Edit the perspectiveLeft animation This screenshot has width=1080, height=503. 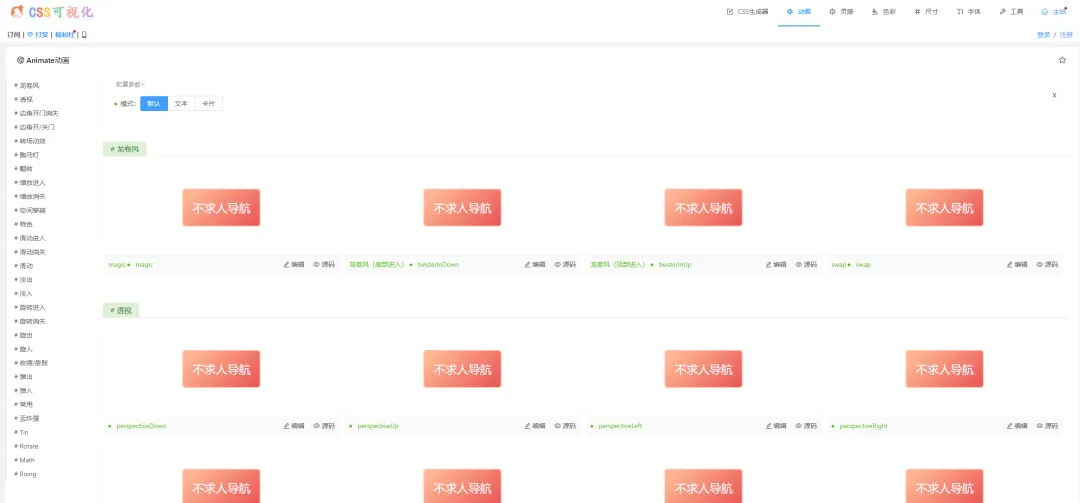tap(776, 426)
